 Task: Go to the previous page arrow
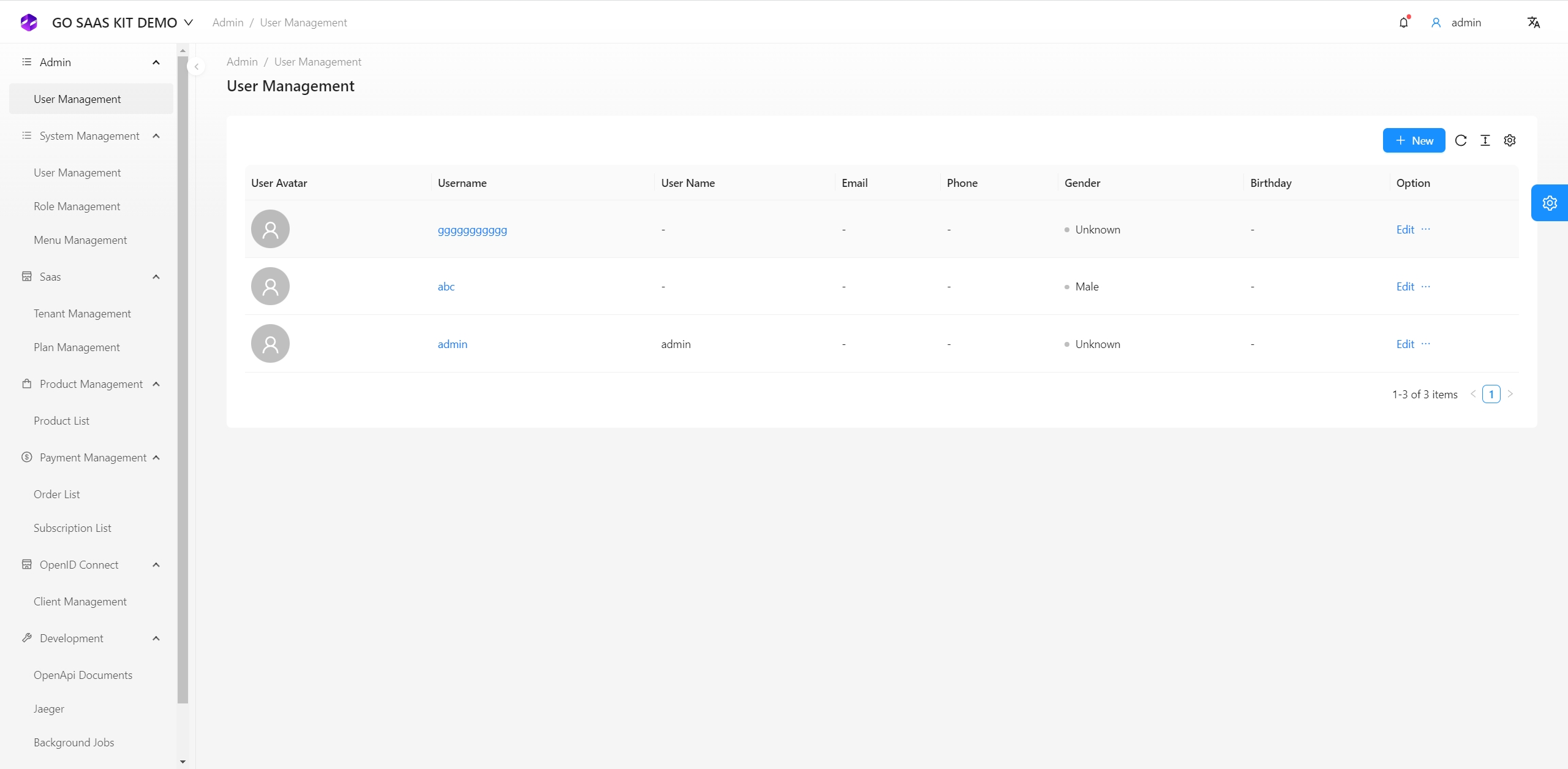1473,394
